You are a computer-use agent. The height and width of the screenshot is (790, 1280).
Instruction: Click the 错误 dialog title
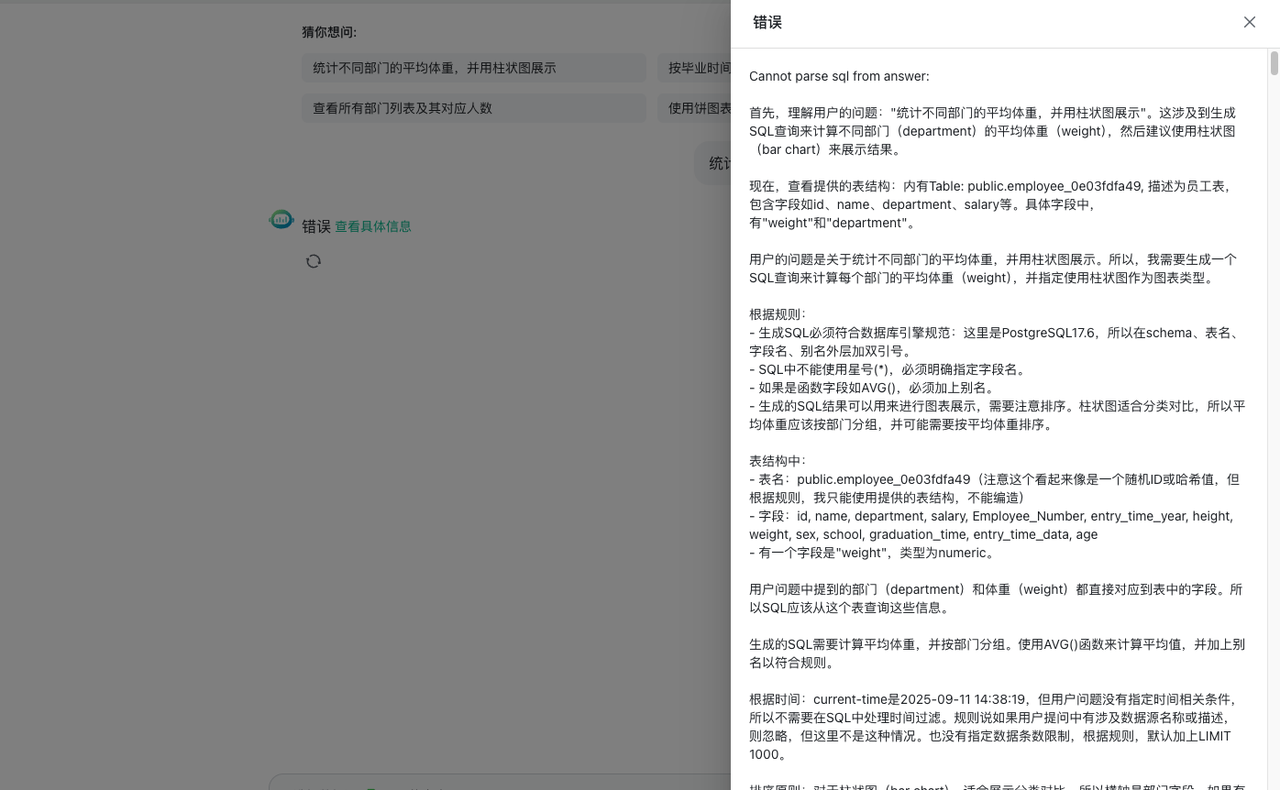point(766,21)
